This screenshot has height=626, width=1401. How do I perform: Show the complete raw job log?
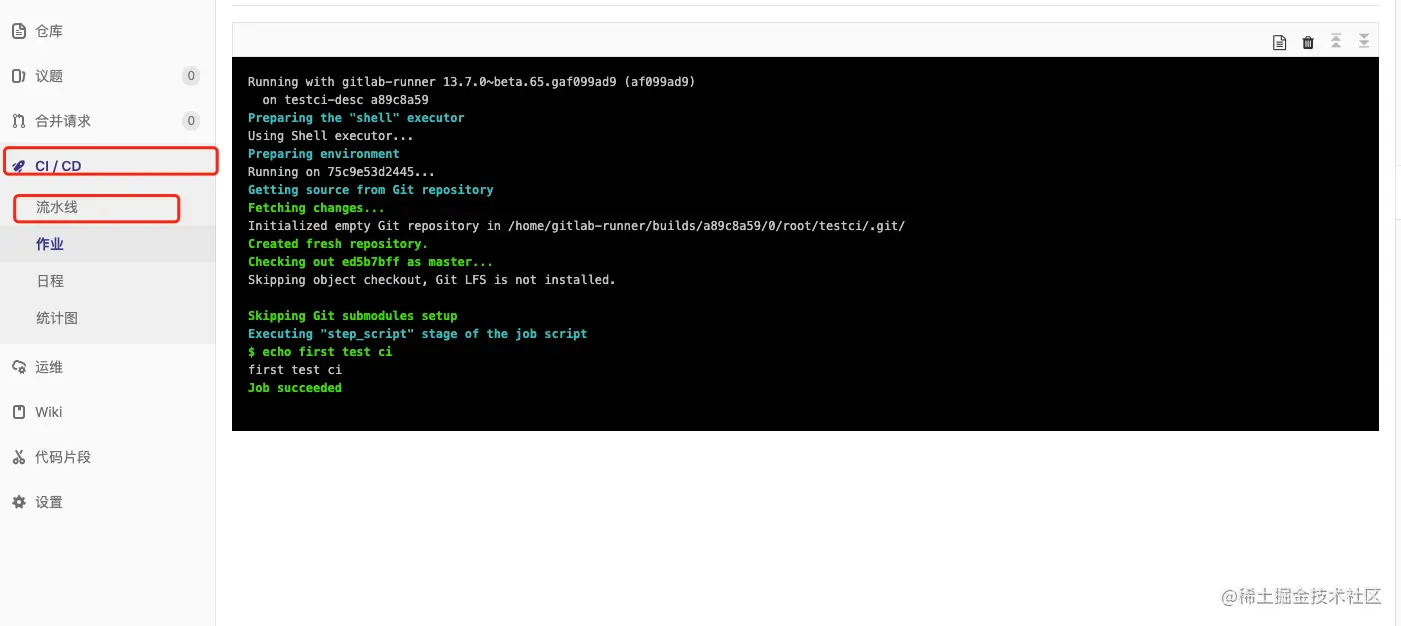(x=1279, y=42)
